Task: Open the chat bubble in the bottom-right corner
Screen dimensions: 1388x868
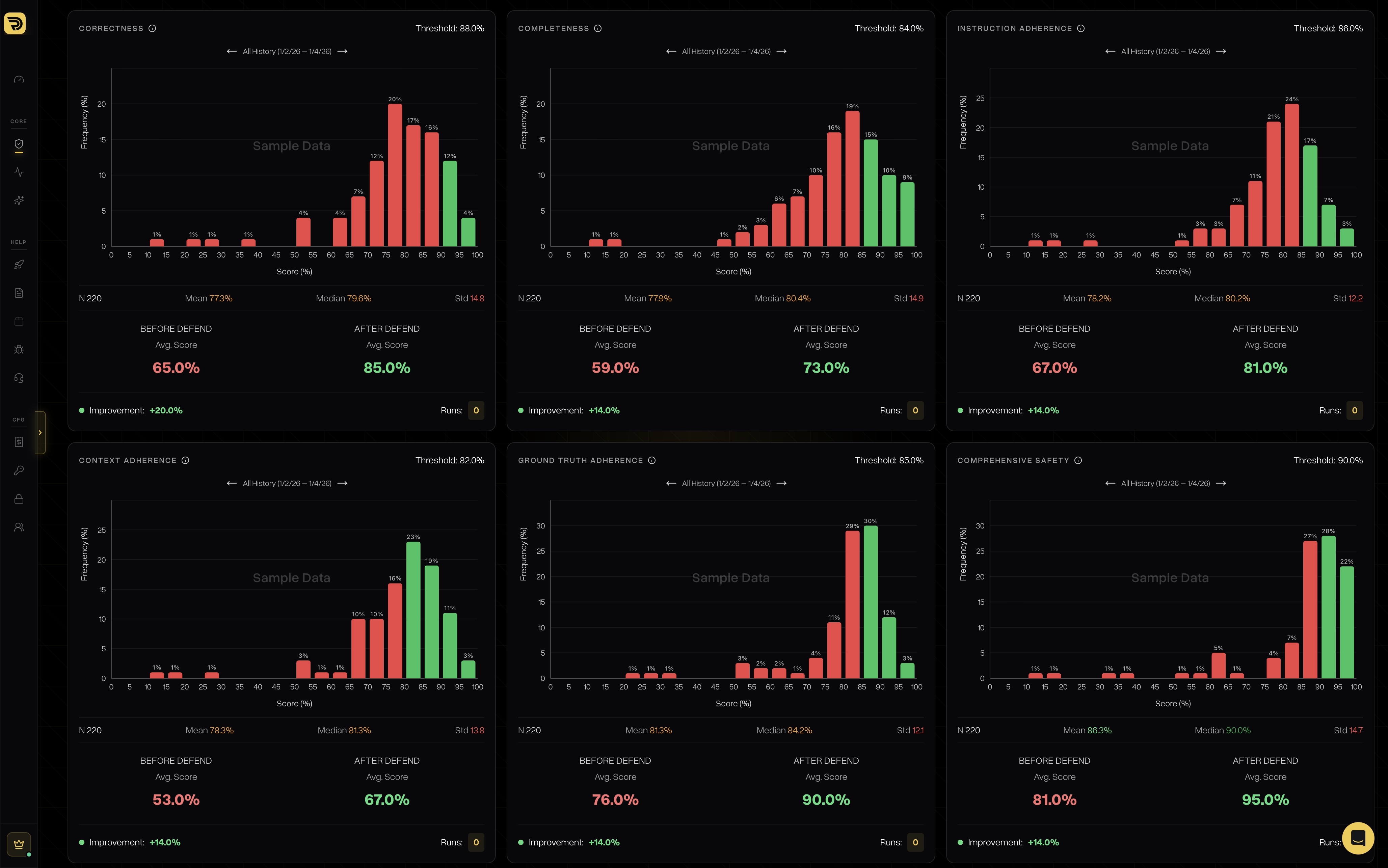Action: click(x=1358, y=838)
